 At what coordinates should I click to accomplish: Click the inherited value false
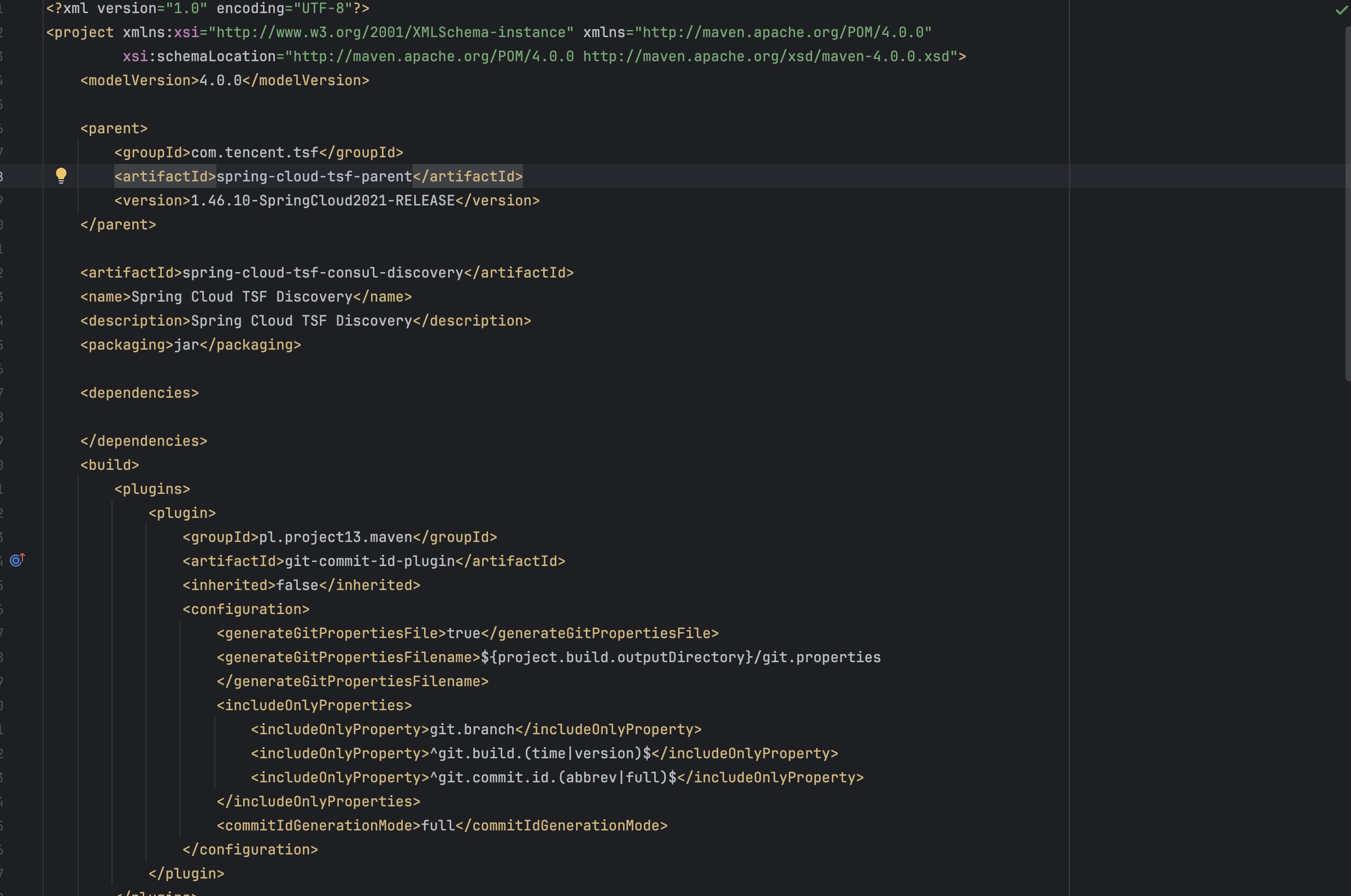pos(298,585)
